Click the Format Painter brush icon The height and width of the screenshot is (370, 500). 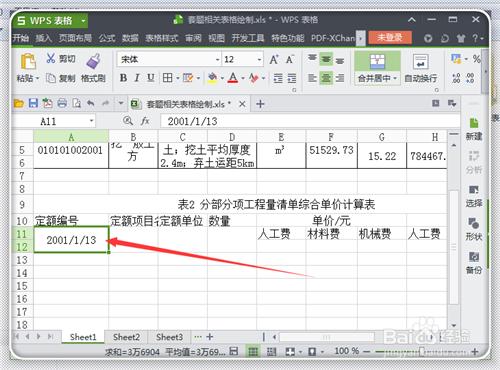[x=93, y=61]
